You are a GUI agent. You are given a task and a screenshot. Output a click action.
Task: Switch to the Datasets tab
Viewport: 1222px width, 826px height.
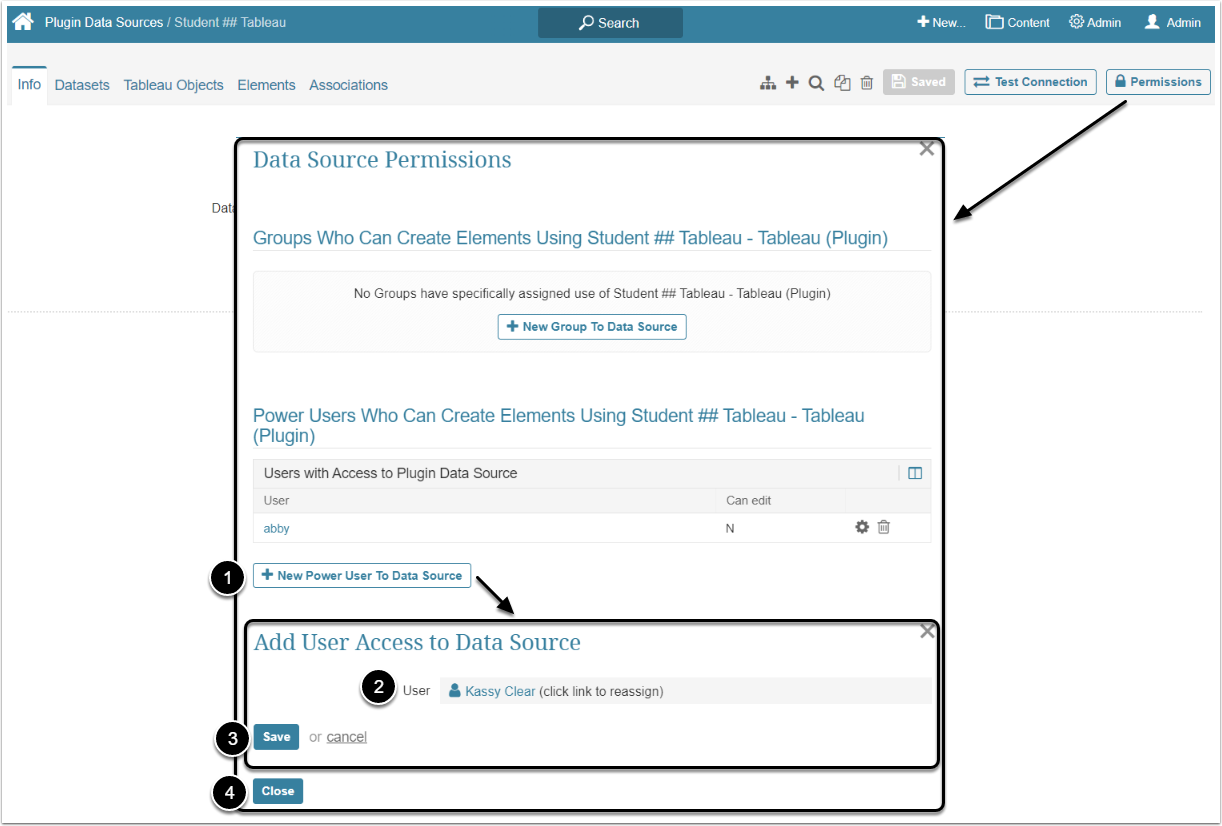click(82, 85)
